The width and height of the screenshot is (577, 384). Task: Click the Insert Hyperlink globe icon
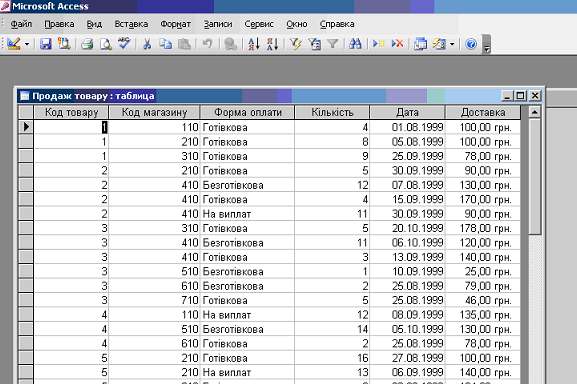coord(230,44)
